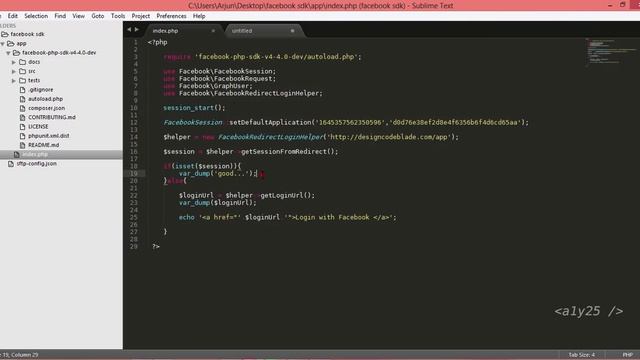640x360 pixels.
Task: Click 'http://designcodeblade.com/app' string
Action: click(x=389, y=137)
